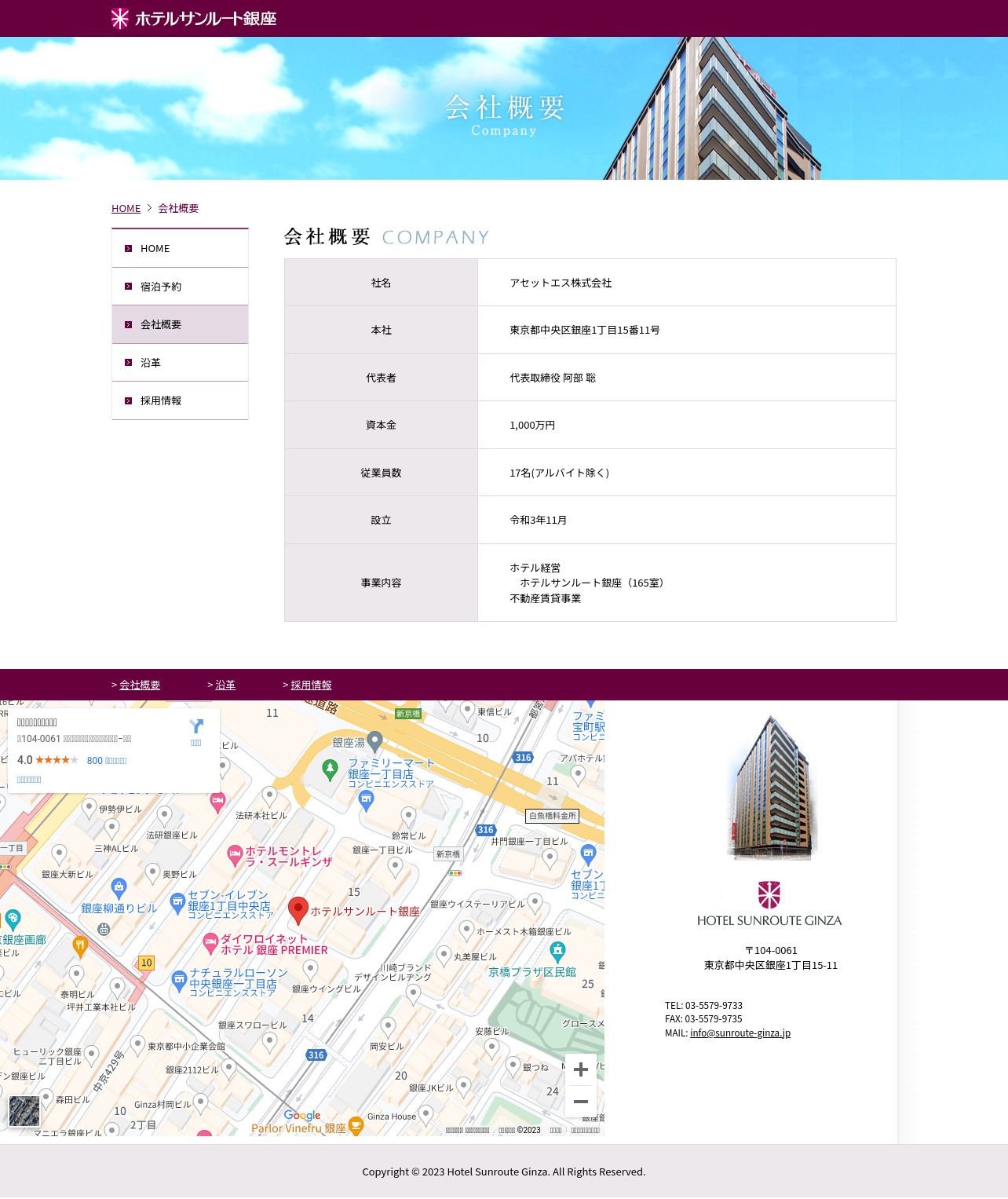Click the 1,000万円 capital value

(x=532, y=425)
